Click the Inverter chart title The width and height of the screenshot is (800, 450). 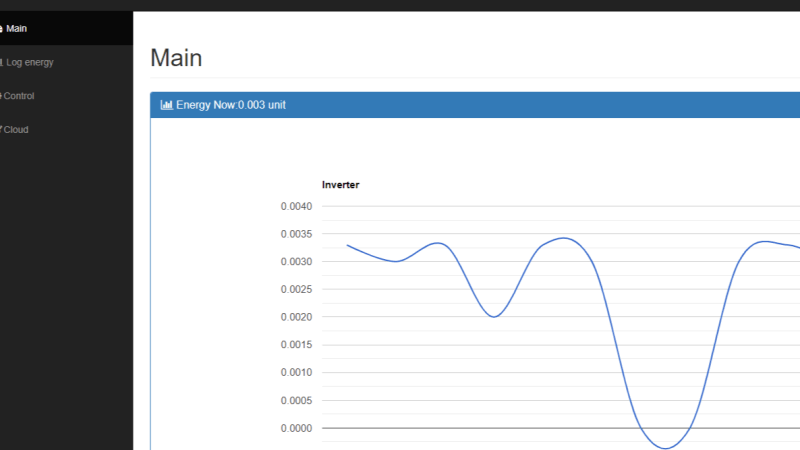tap(340, 185)
